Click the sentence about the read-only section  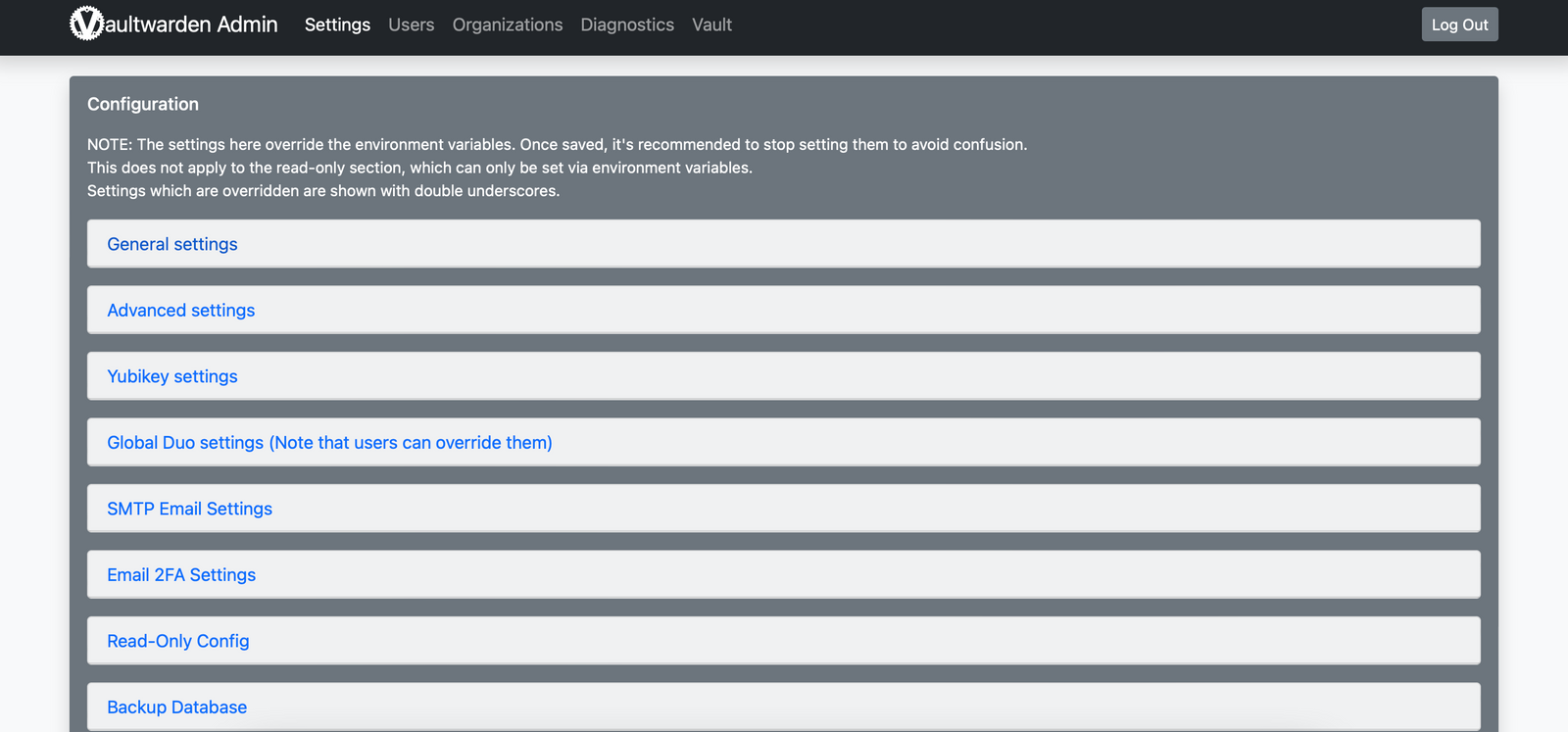tap(419, 168)
